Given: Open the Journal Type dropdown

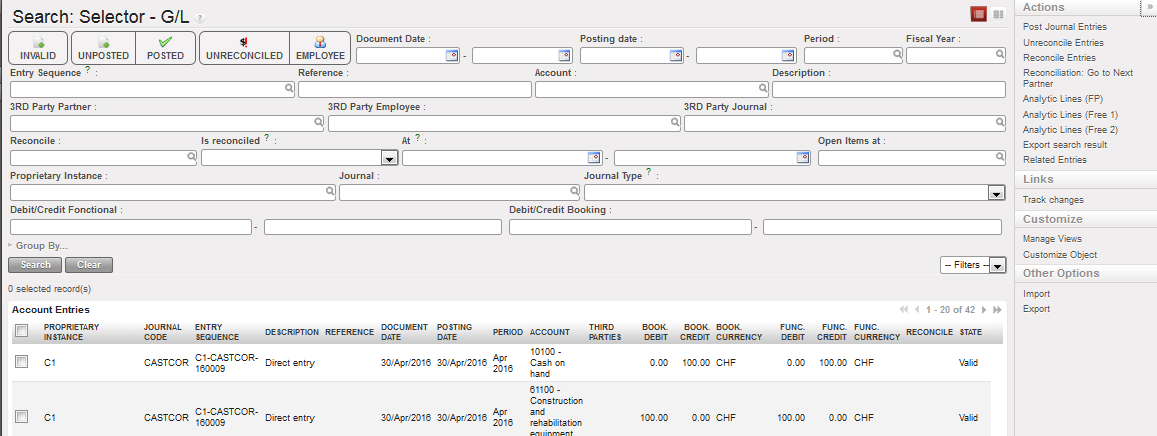Looking at the screenshot, I should pyautogui.click(x=996, y=193).
